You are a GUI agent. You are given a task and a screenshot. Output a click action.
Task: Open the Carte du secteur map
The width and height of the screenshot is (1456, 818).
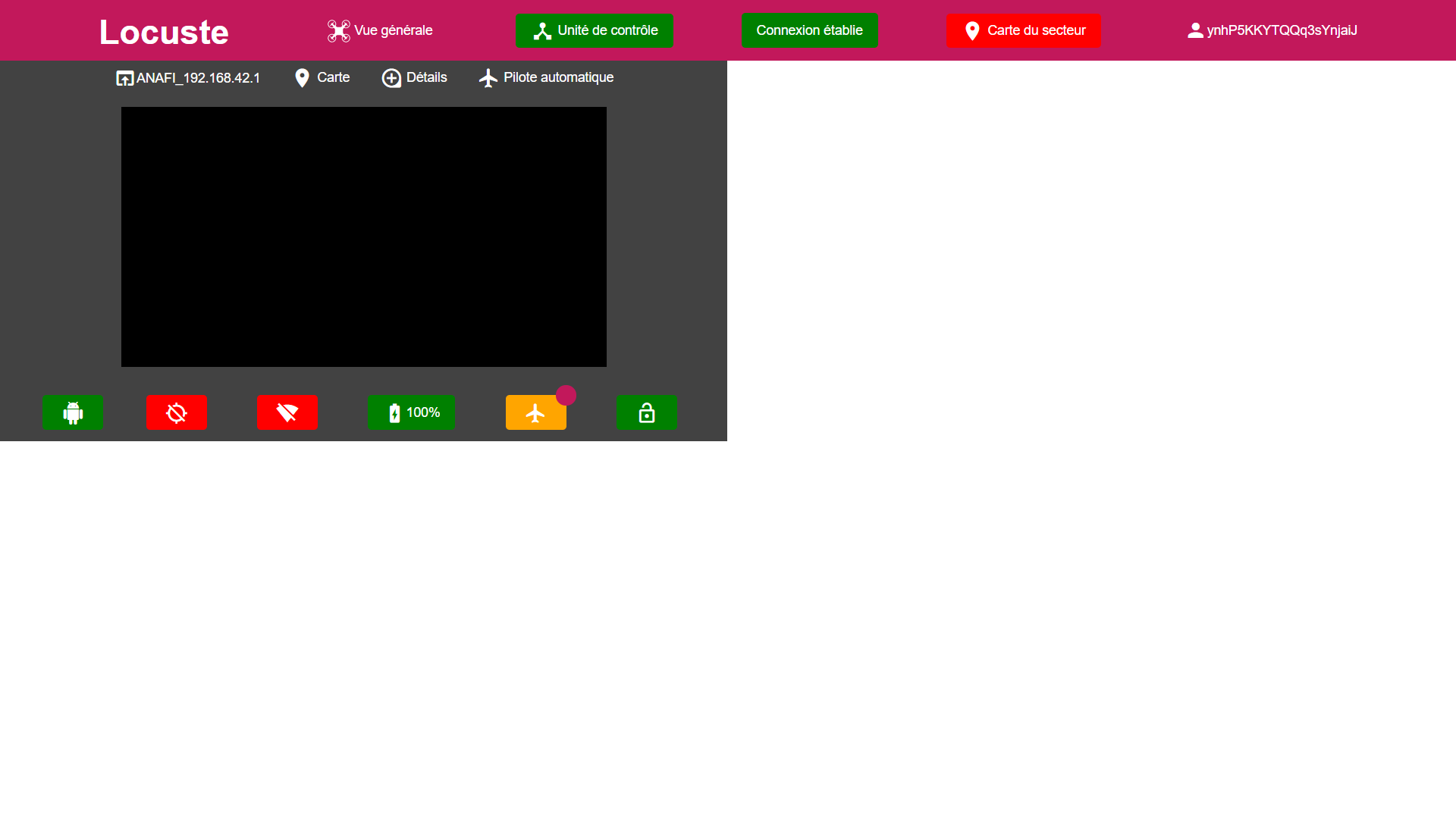pos(1023,30)
